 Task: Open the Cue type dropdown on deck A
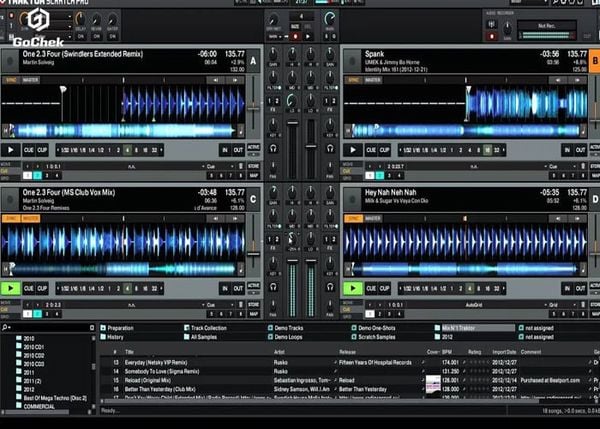click(x=219, y=166)
